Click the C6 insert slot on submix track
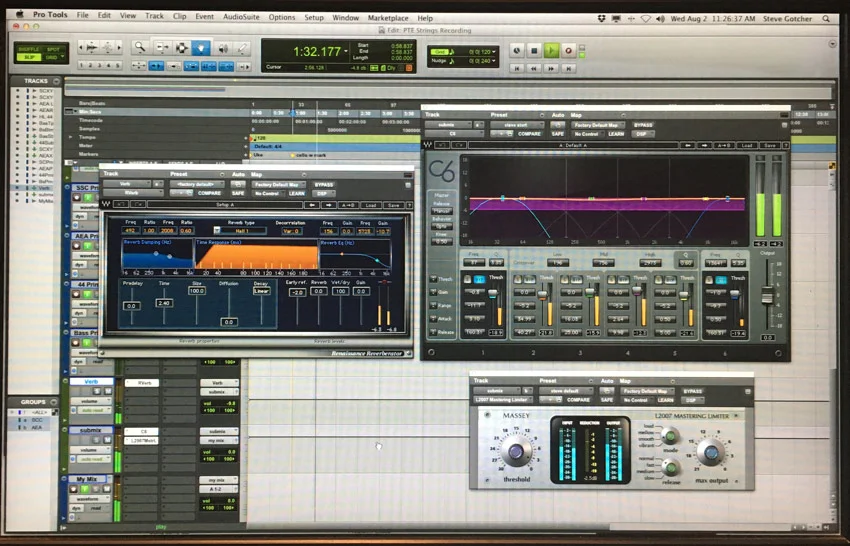 141,432
